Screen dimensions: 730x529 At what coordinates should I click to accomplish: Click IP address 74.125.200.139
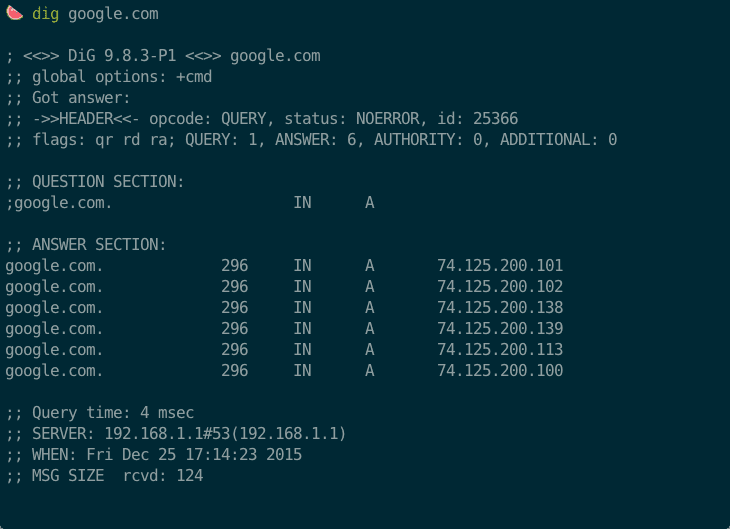click(500, 329)
